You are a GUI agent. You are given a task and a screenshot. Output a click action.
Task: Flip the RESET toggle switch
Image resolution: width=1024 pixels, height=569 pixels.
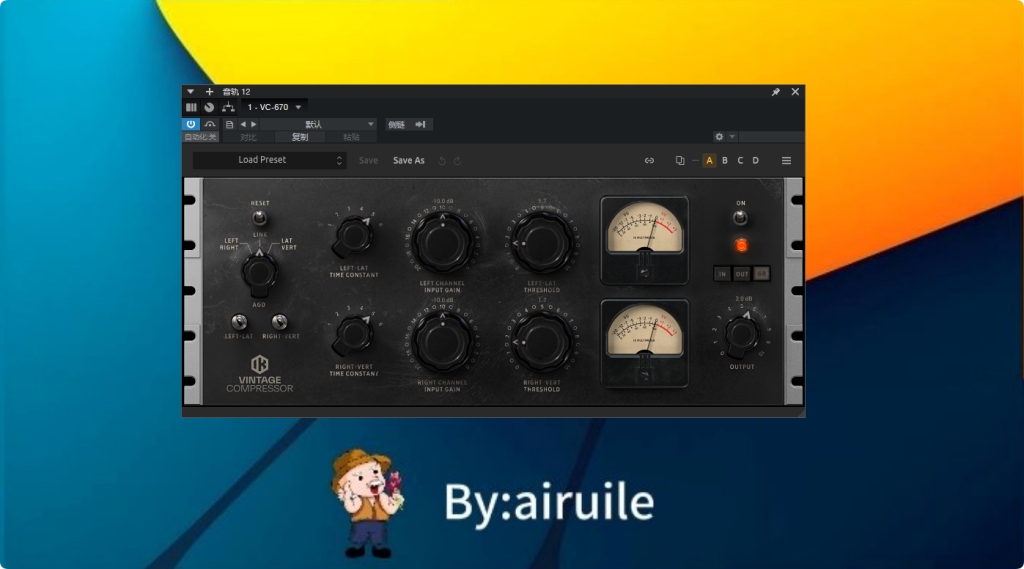tap(259, 217)
